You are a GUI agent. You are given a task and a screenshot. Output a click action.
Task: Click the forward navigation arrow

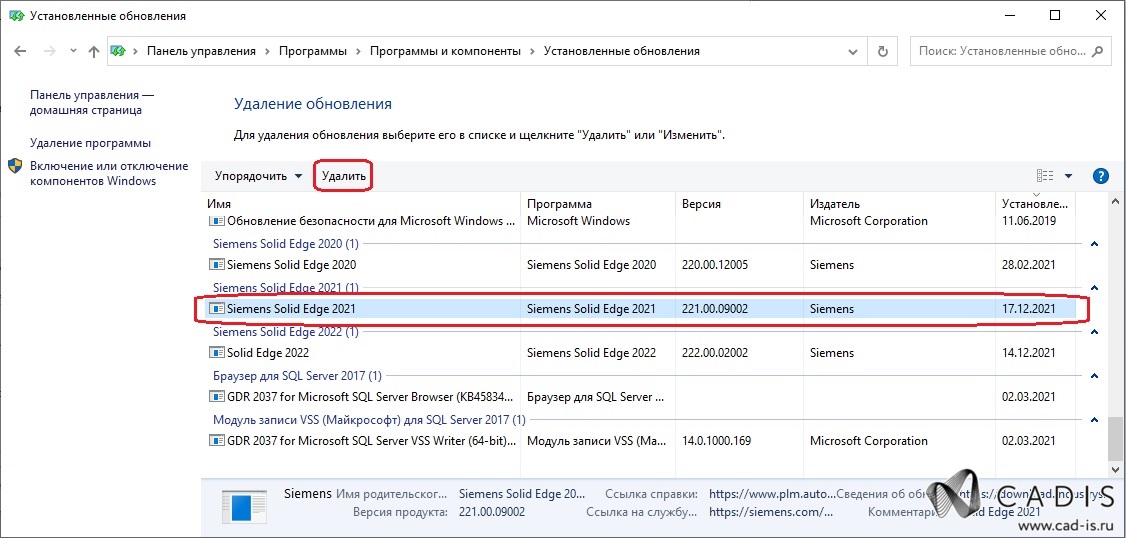click(50, 51)
